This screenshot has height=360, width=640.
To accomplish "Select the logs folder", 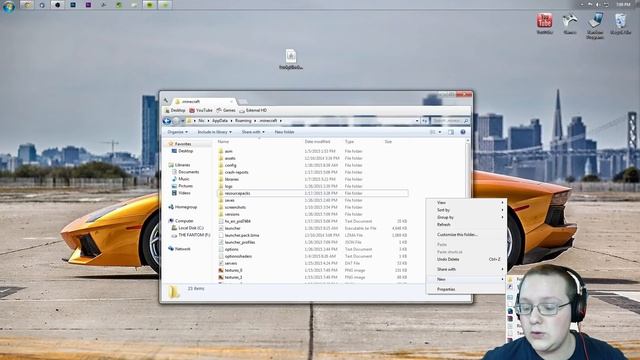I will pos(228,186).
